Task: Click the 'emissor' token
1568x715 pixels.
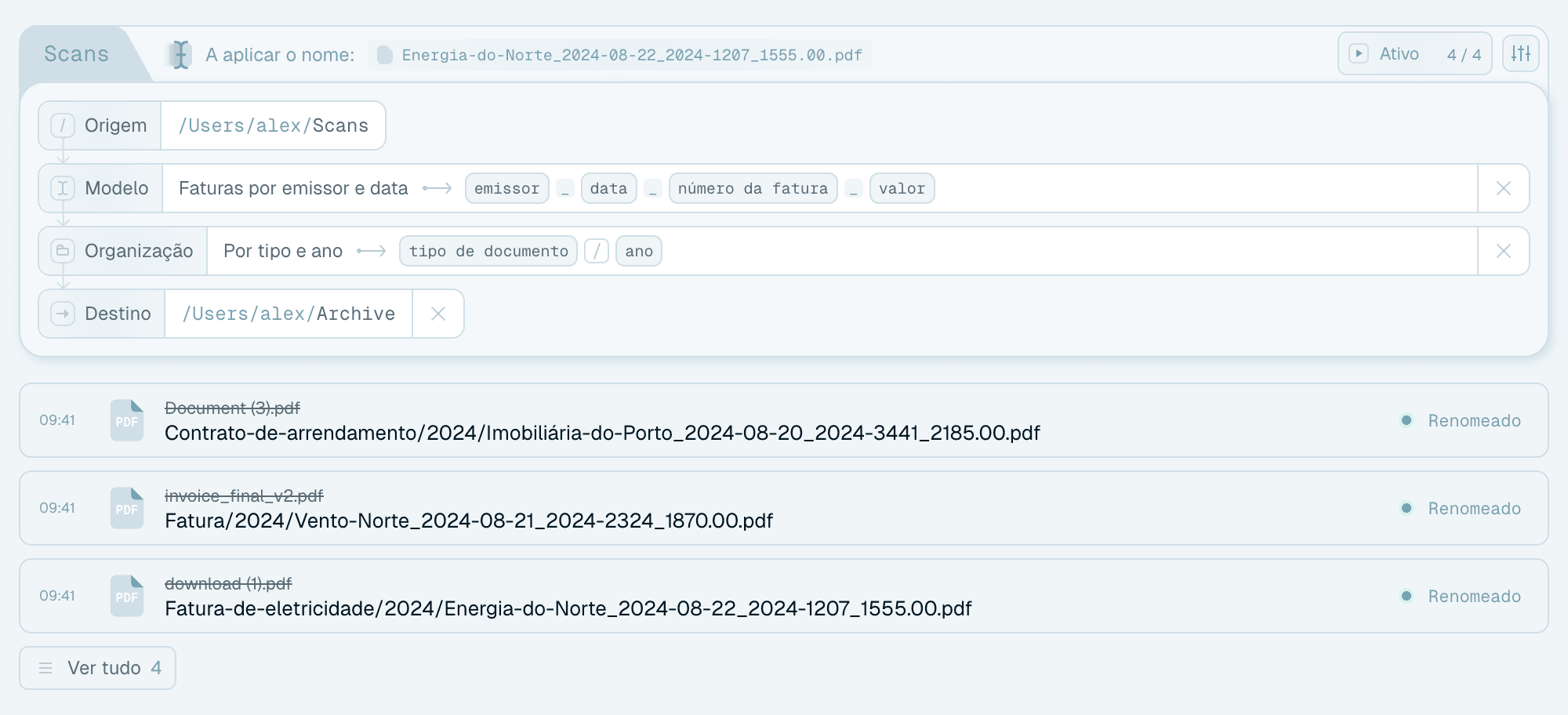Action: coord(507,188)
